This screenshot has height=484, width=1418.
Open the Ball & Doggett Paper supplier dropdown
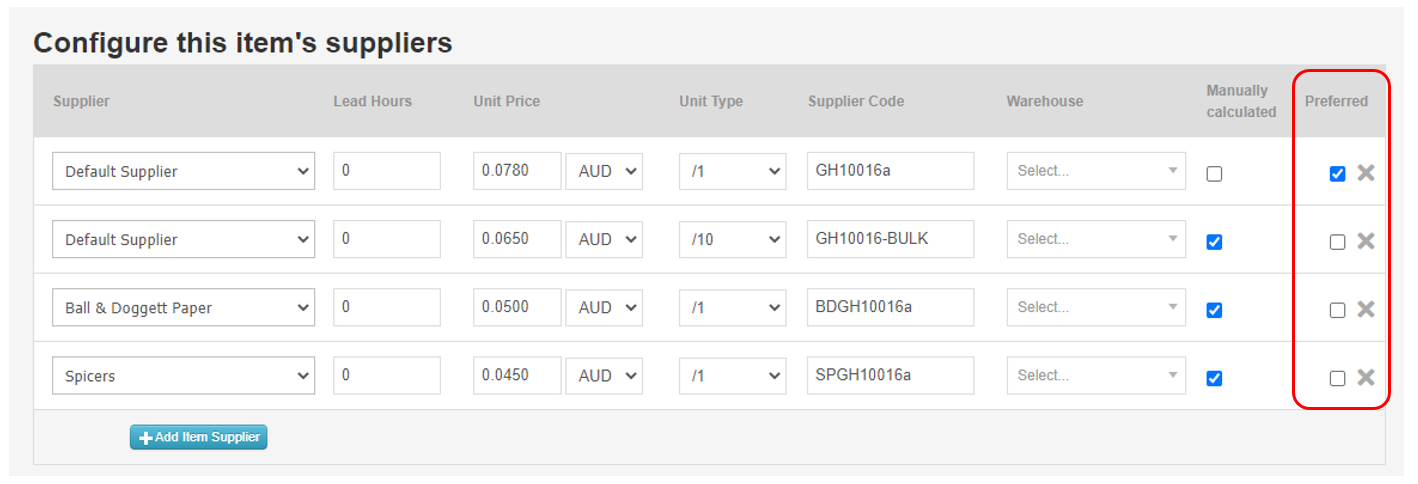[183, 308]
